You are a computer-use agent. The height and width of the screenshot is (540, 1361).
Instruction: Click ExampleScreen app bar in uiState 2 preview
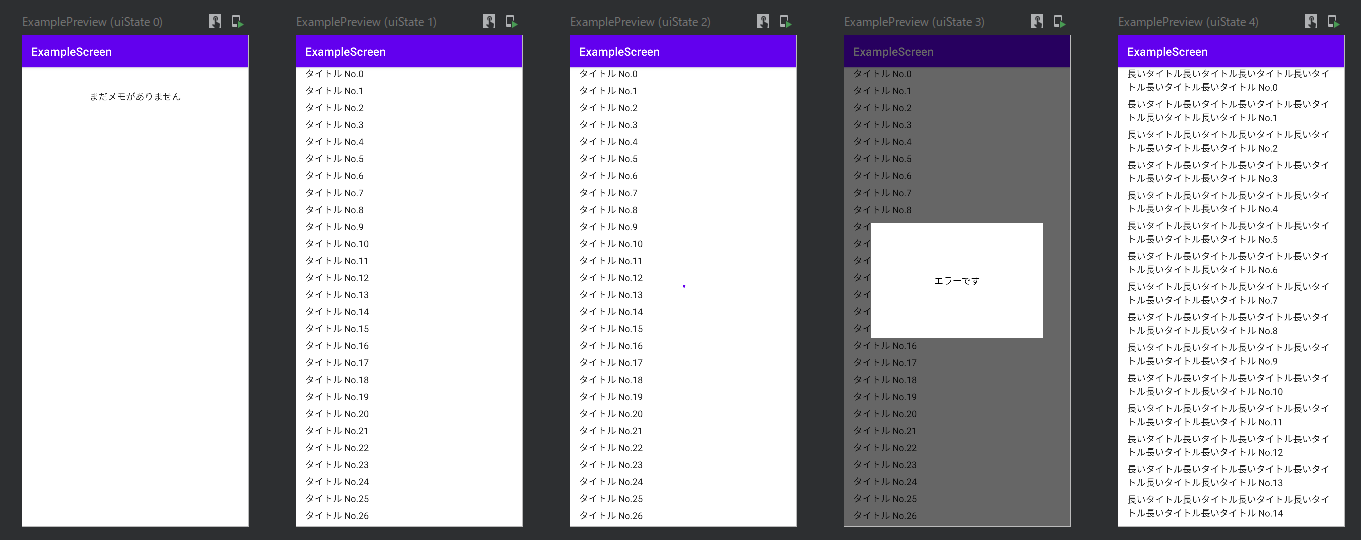[683, 52]
